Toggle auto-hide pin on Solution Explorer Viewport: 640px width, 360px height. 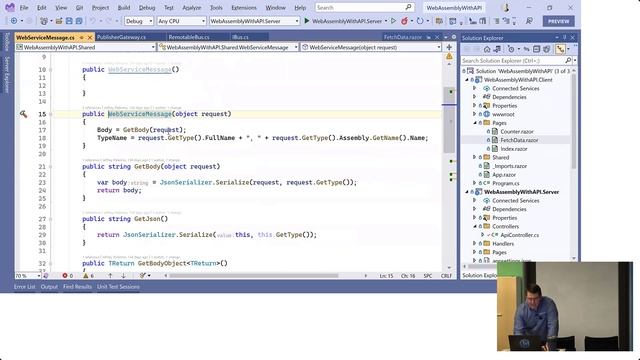(x=564, y=38)
